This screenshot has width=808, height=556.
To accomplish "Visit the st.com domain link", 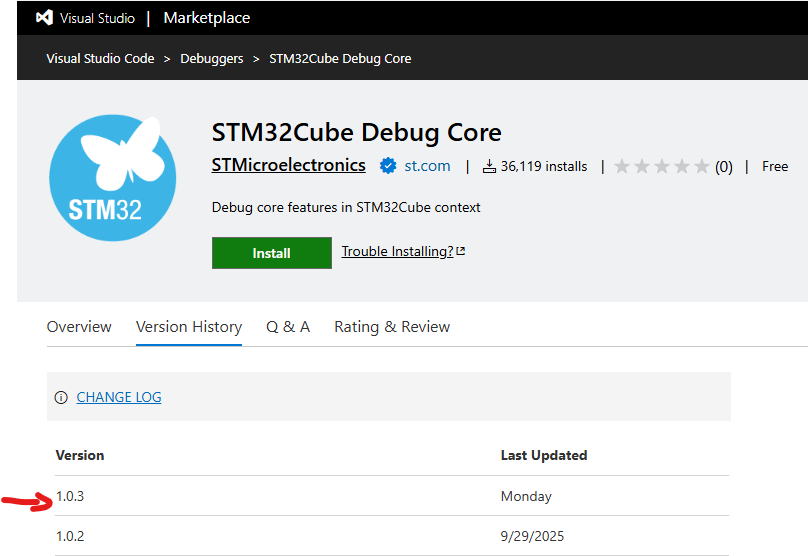I will point(427,166).
